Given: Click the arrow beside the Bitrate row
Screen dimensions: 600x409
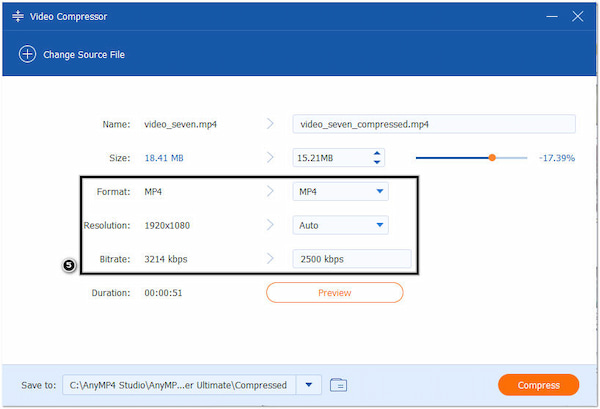Looking at the screenshot, I should [270, 259].
